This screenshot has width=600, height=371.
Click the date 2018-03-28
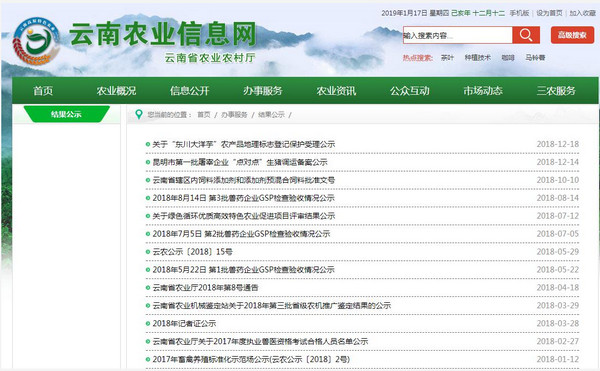(558, 324)
